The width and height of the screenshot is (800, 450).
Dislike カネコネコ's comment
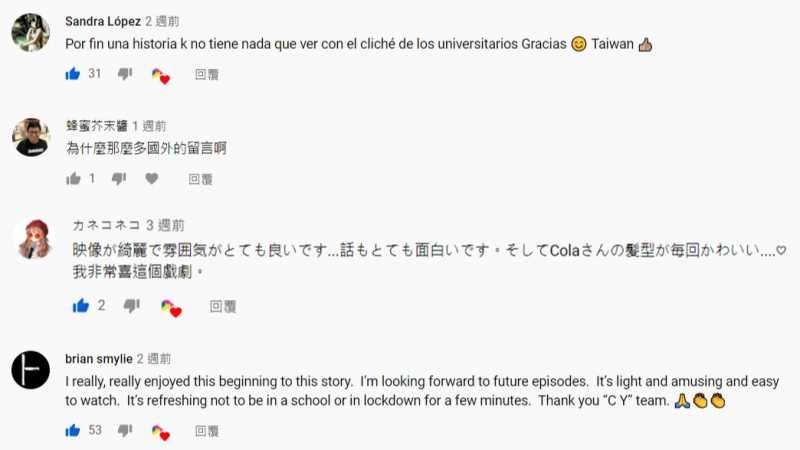click(133, 306)
